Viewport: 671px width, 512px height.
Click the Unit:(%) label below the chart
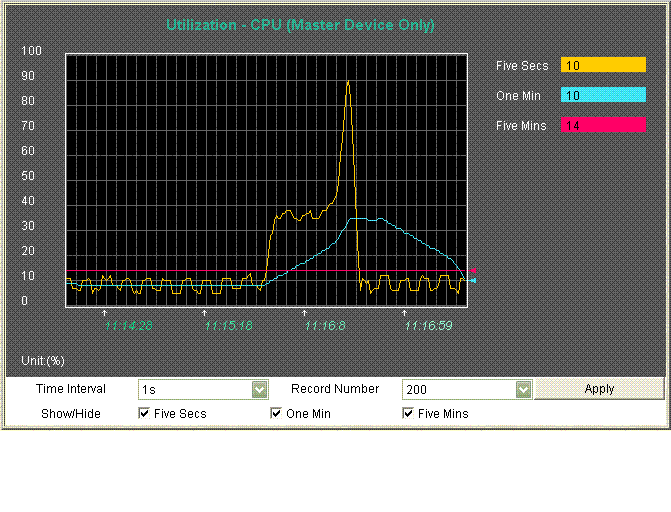[x=43, y=360]
